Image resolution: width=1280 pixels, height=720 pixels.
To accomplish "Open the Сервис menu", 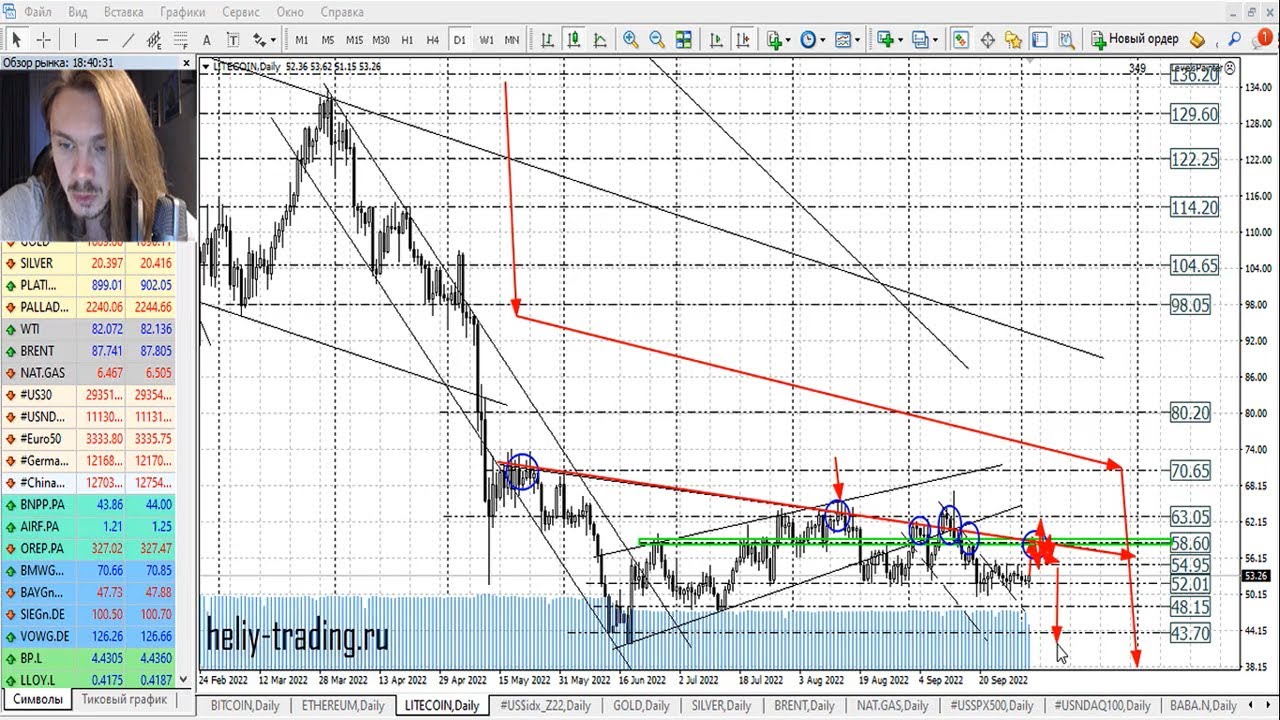I will click(x=241, y=12).
